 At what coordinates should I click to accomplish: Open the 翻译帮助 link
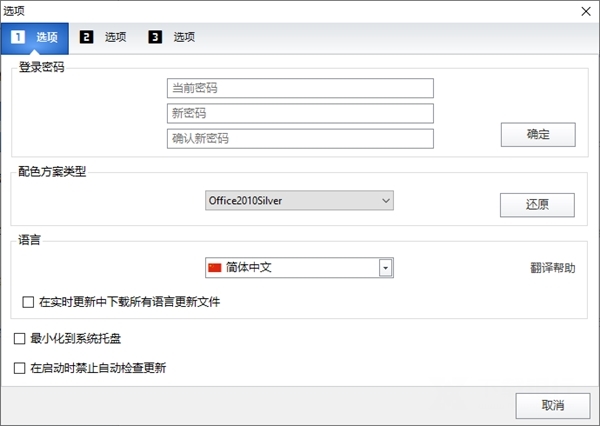click(x=553, y=268)
